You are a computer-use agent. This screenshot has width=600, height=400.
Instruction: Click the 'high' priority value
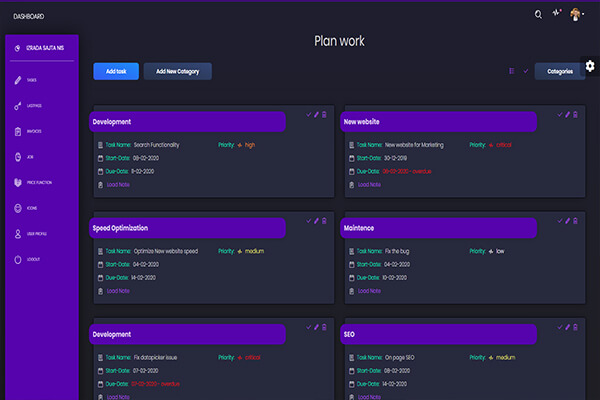point(250,145)
